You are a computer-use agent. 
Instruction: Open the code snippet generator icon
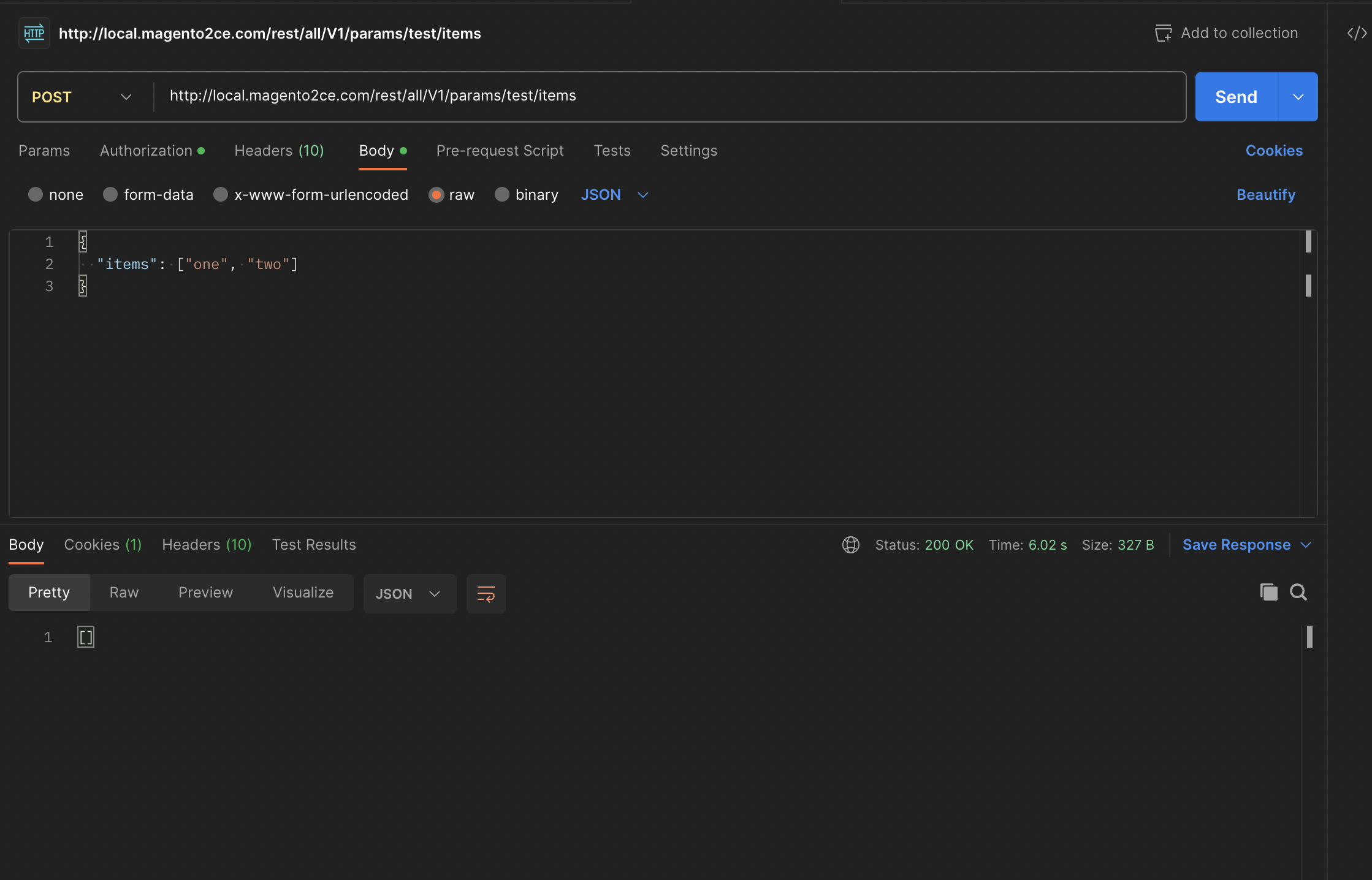point(1355,33)
